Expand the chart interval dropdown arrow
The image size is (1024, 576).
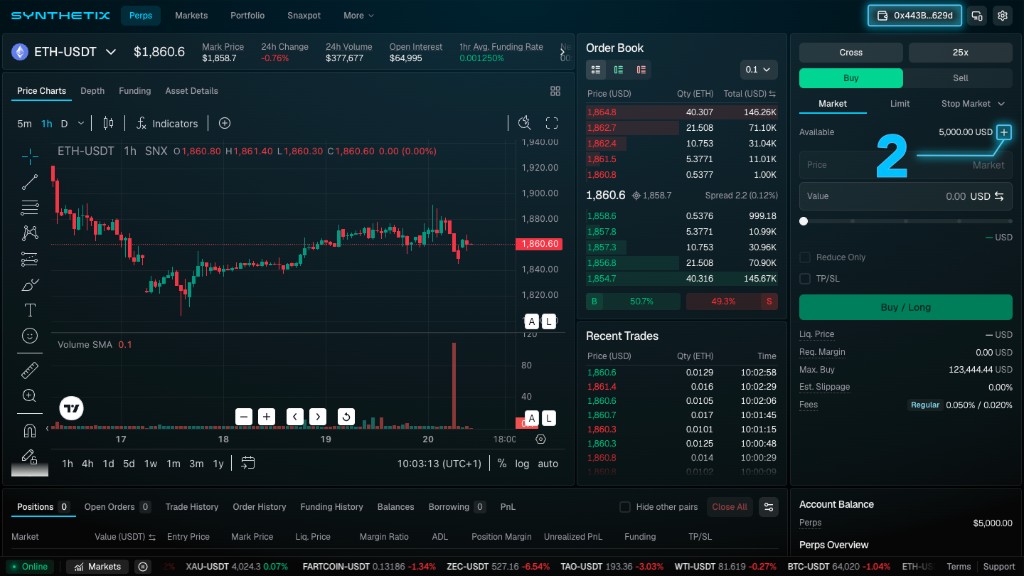pyautogui.click(x=81, y=123)
